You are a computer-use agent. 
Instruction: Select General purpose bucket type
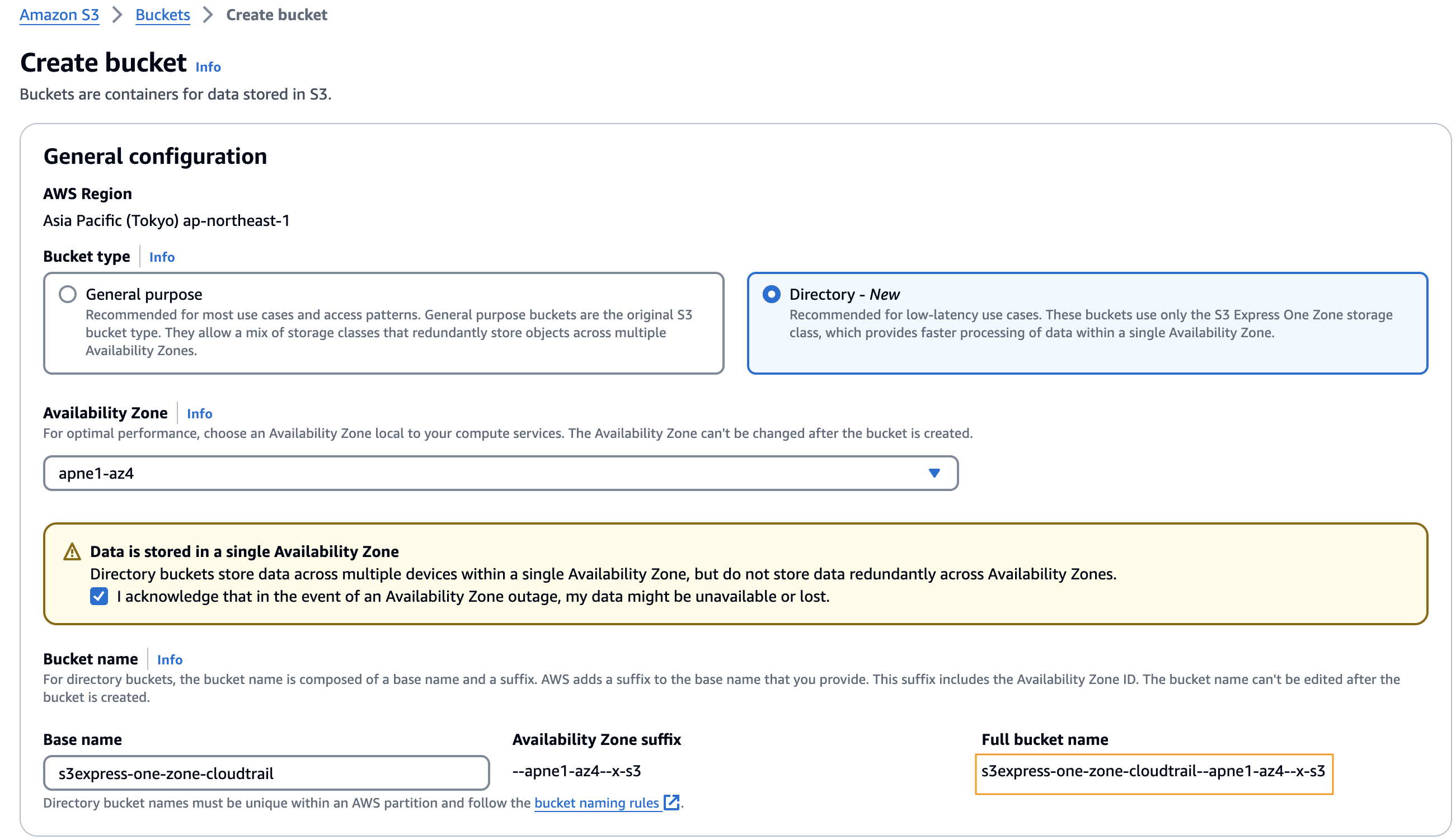coord(68,294)
